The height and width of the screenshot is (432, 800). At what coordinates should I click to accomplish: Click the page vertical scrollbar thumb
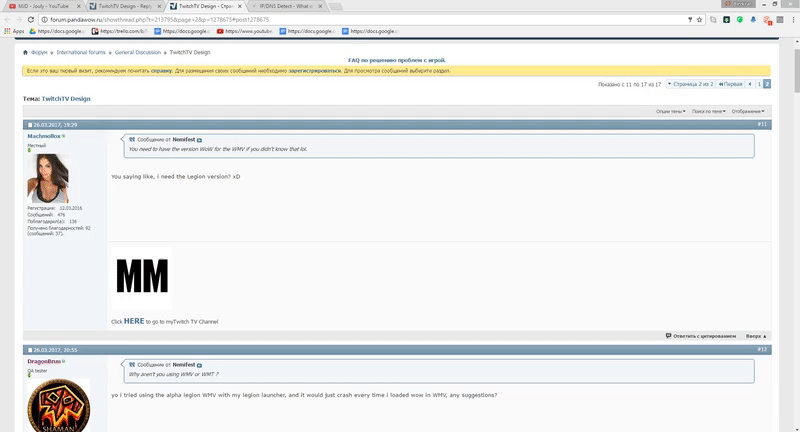tap(796, 69)
